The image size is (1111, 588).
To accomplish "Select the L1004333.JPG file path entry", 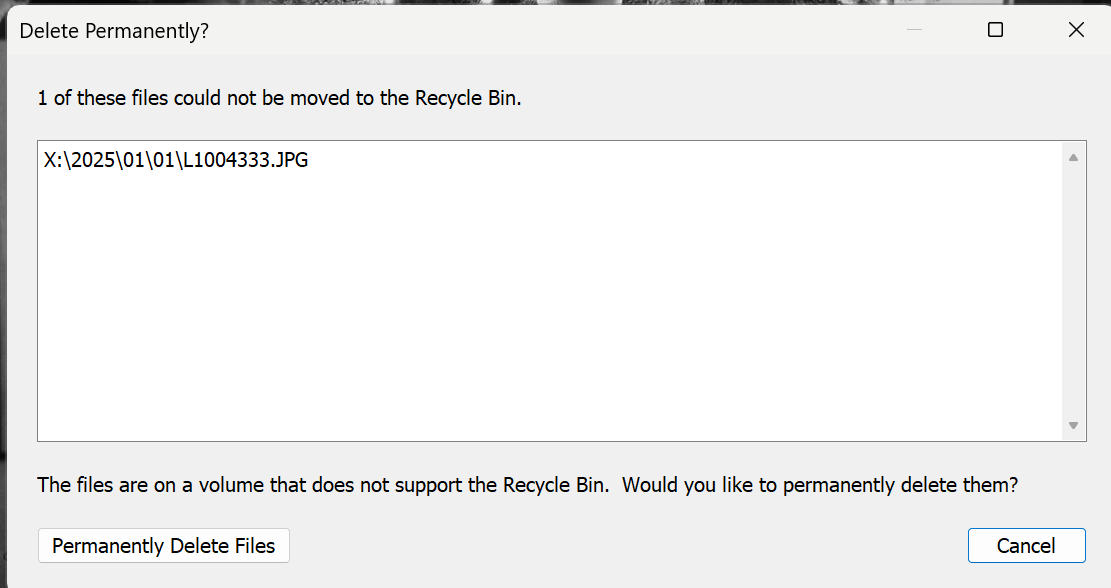I will tap(176, 160).
